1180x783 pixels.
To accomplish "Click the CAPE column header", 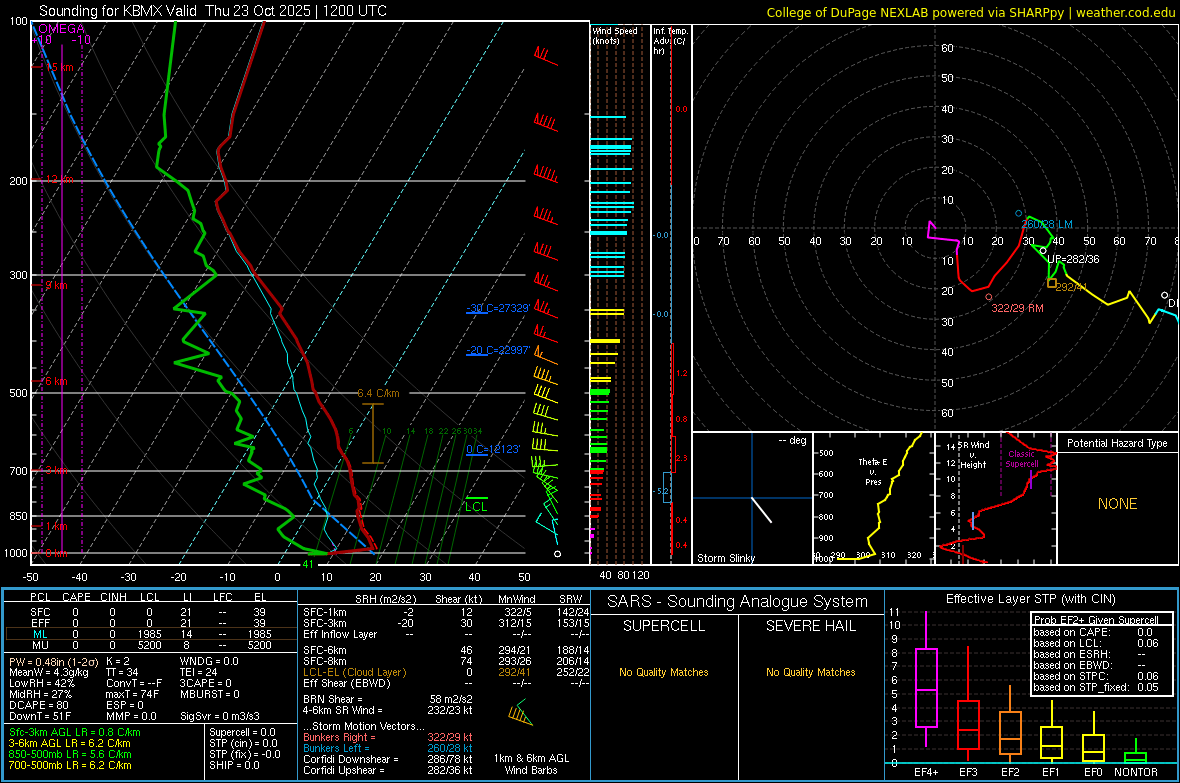I will pyautogui.click(x=76, y=597).
